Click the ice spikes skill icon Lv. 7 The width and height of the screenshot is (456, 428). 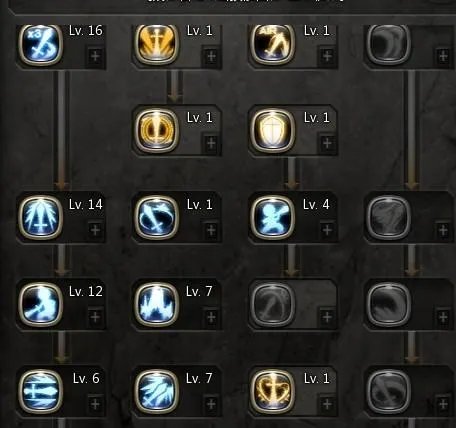click(x=157, y=304)
